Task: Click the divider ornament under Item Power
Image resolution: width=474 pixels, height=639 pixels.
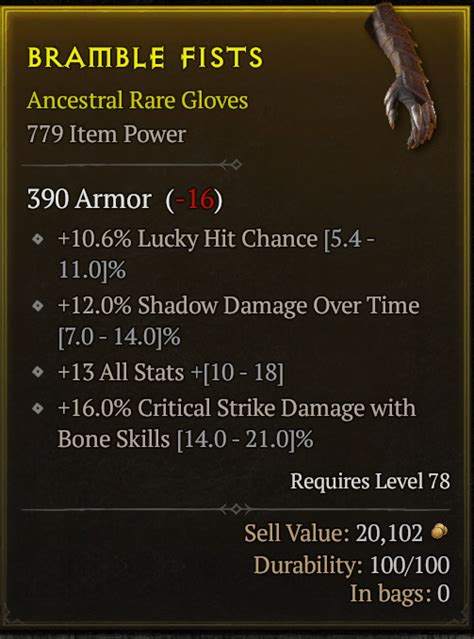Action: point(231,165)
